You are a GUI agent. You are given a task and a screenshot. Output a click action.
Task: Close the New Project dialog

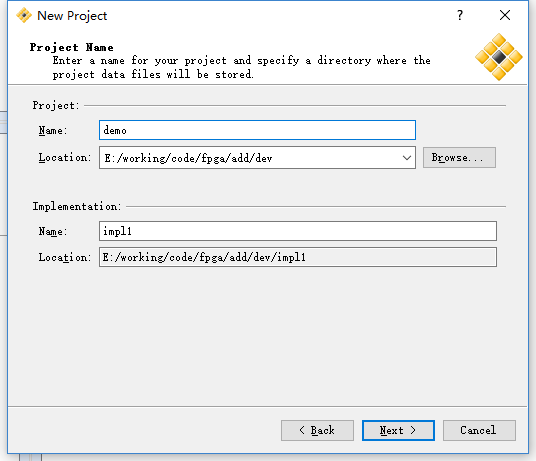[x=505, y=15]
